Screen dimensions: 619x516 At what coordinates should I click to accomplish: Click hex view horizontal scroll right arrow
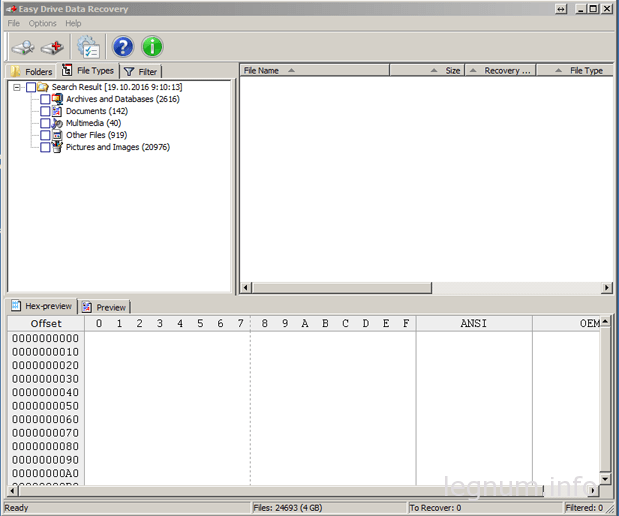pyautogui.click(x=592, y=491)
